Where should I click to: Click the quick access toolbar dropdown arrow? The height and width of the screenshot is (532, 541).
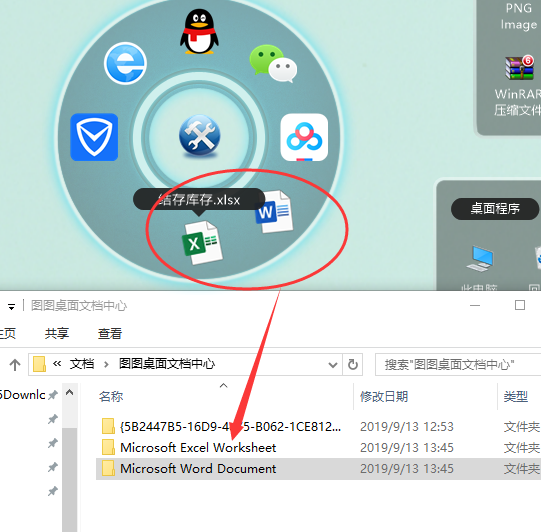[x=11, y=307]
